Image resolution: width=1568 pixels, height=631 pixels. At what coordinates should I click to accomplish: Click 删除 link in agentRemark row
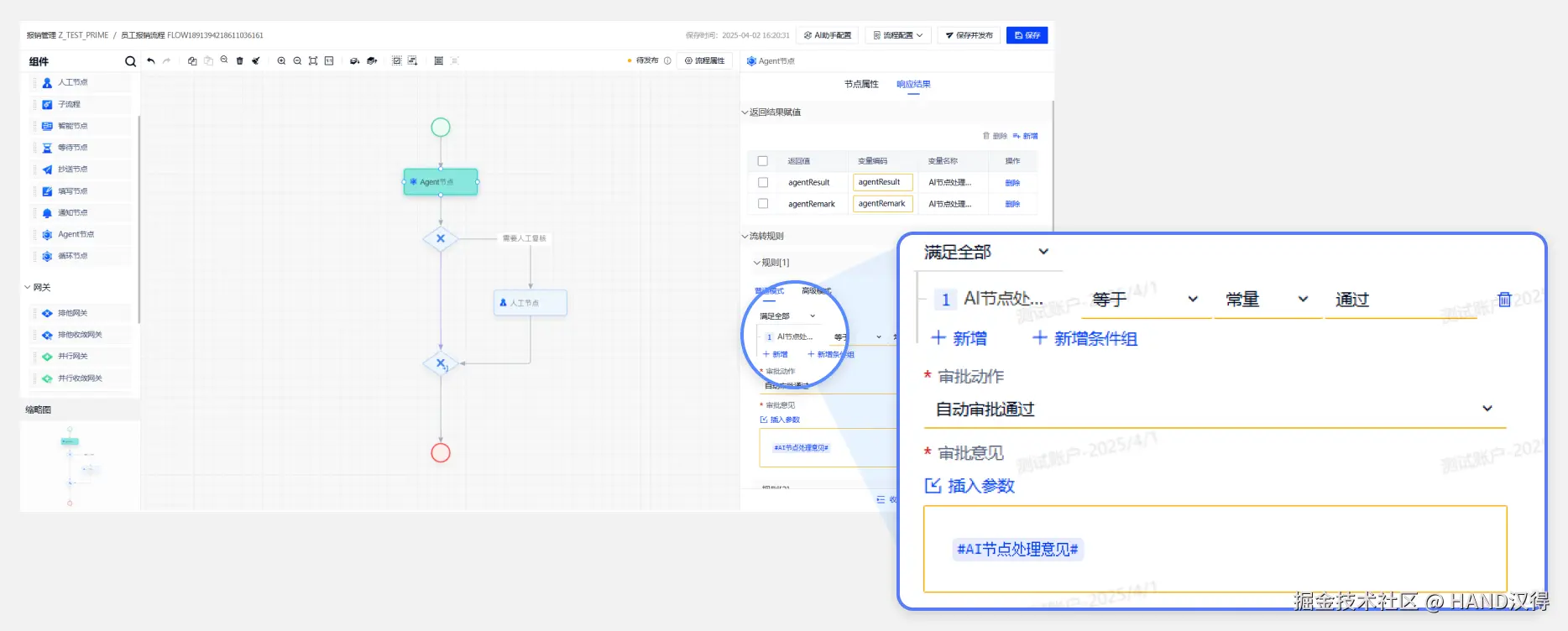(x=1013, y=204)
